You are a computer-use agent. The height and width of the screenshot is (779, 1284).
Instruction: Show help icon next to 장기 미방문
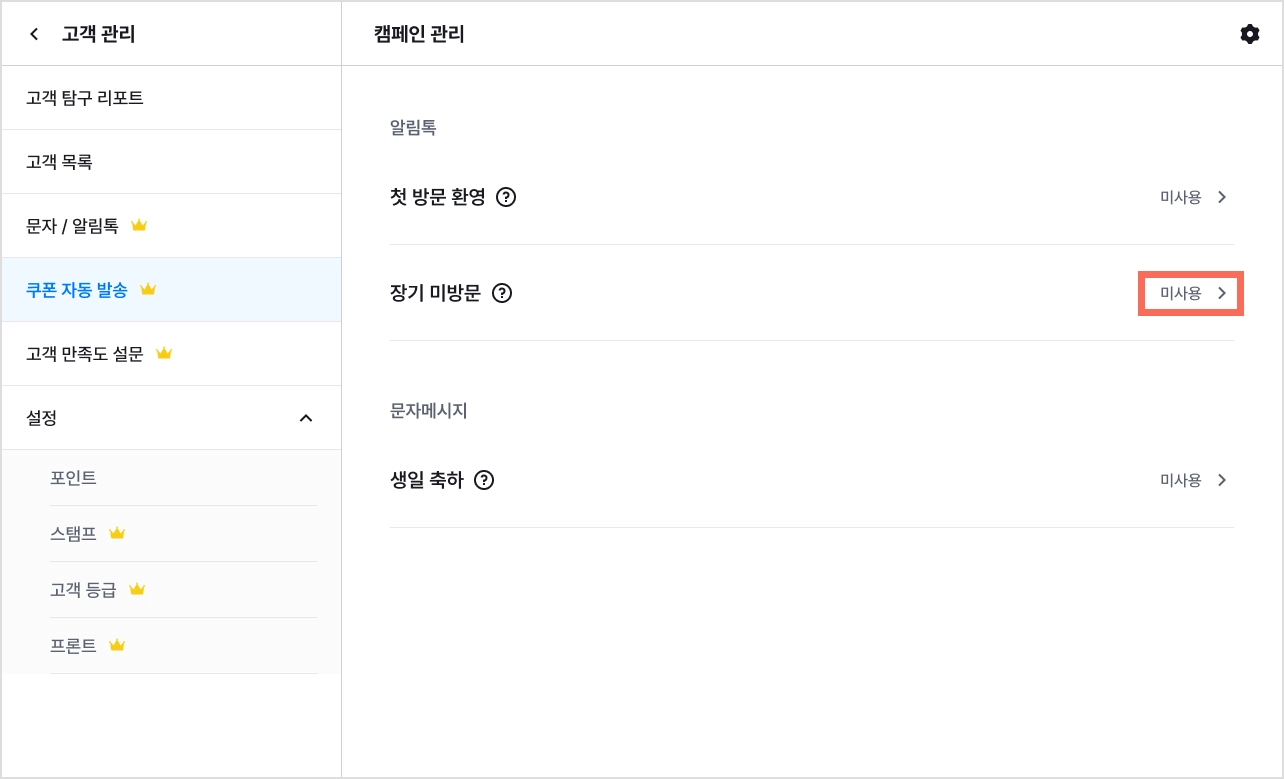(502, 293)
